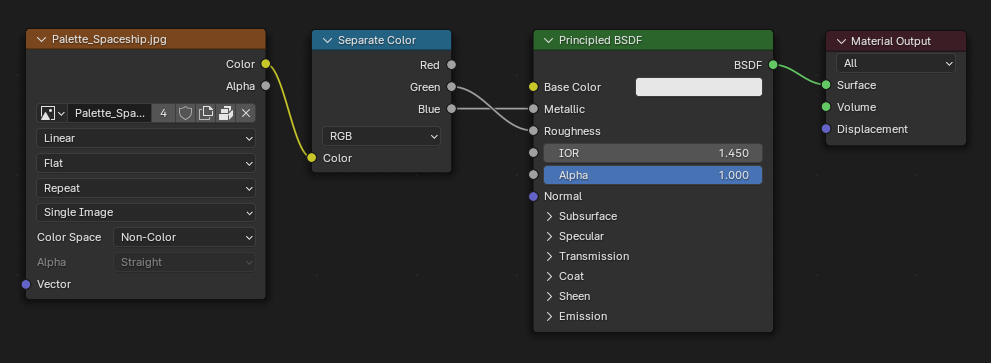Select the Palette_Spaceship.jpg node title
This screenshot has width=991, height=363.
(x=109, y=39)
